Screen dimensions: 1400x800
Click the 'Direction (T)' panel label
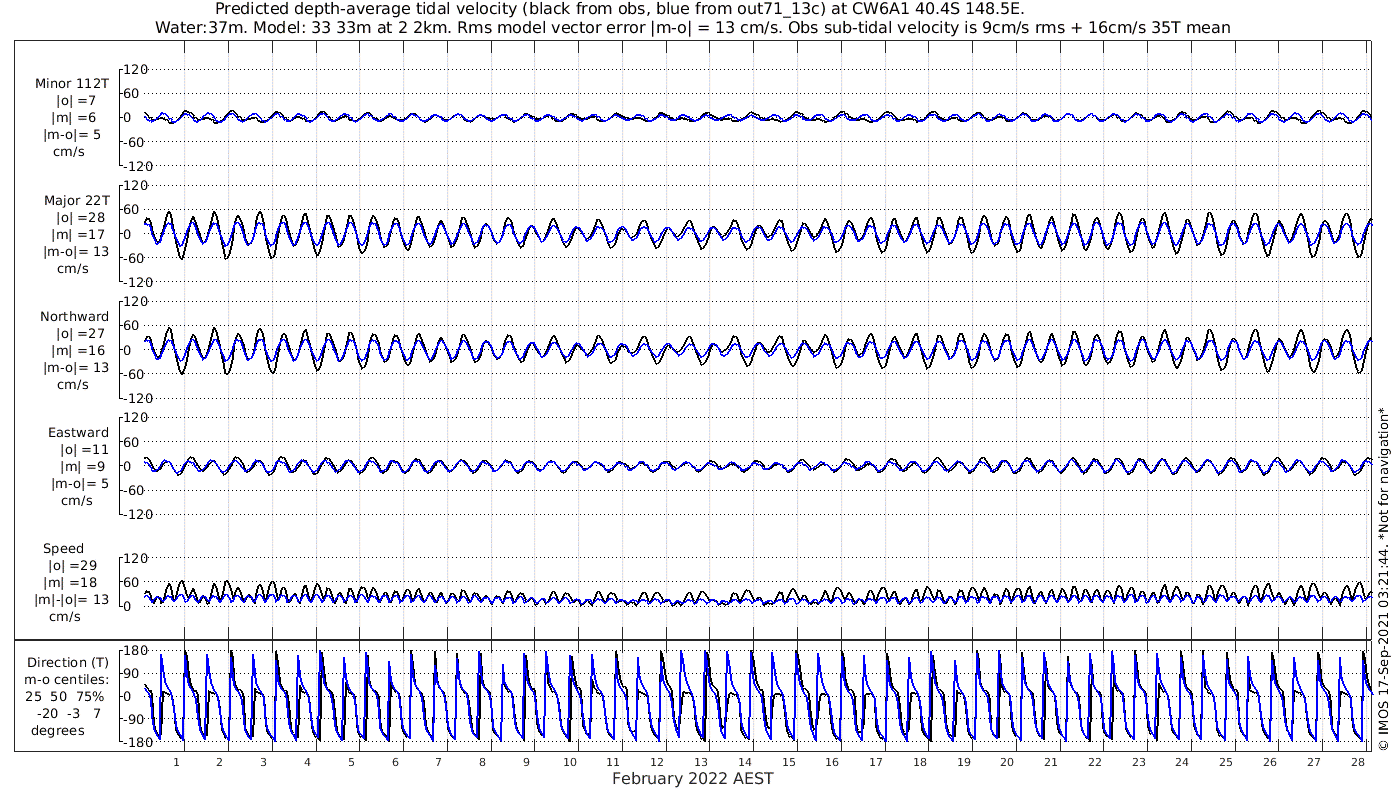68,662
